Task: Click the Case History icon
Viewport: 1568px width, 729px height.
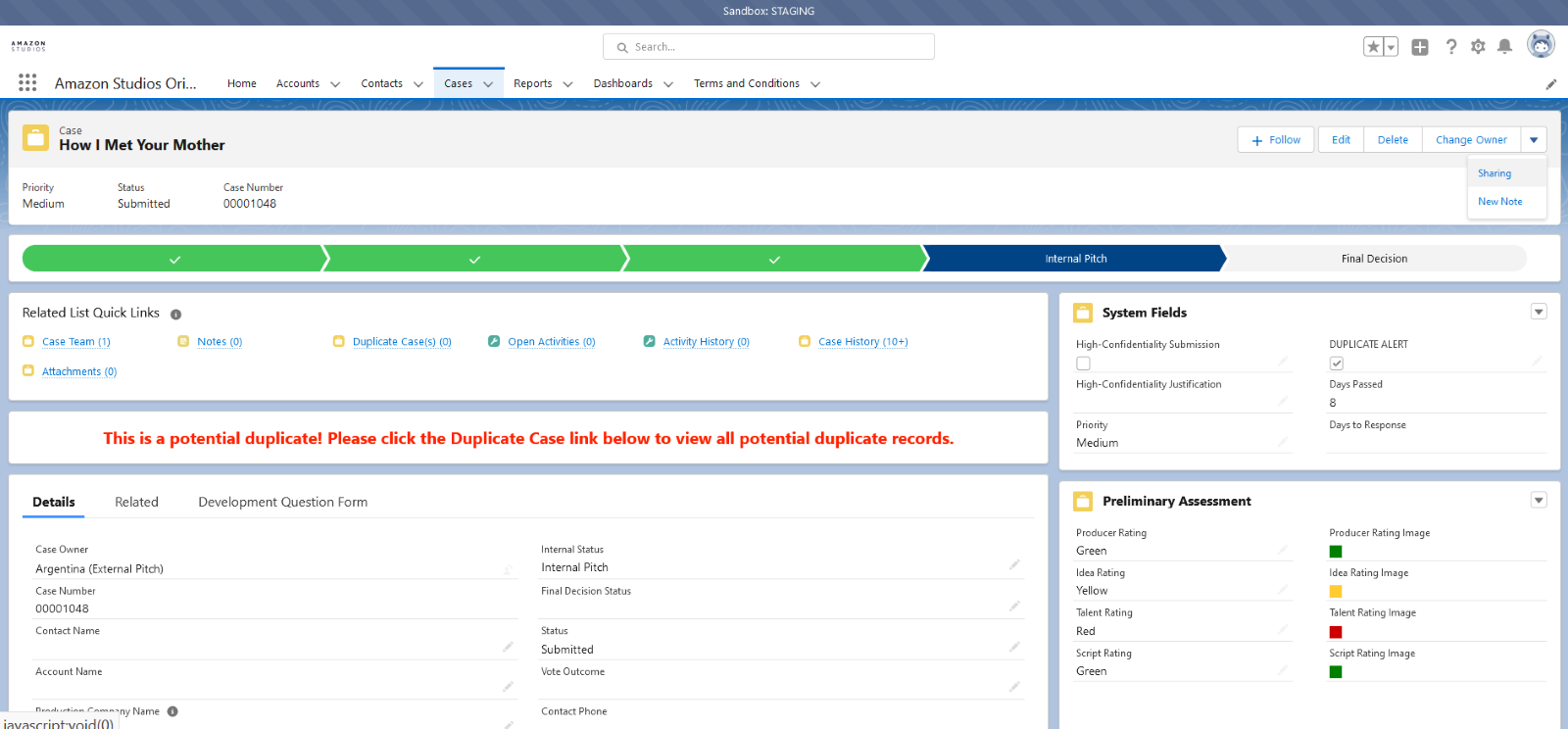Action: click(x=805, y=341)
